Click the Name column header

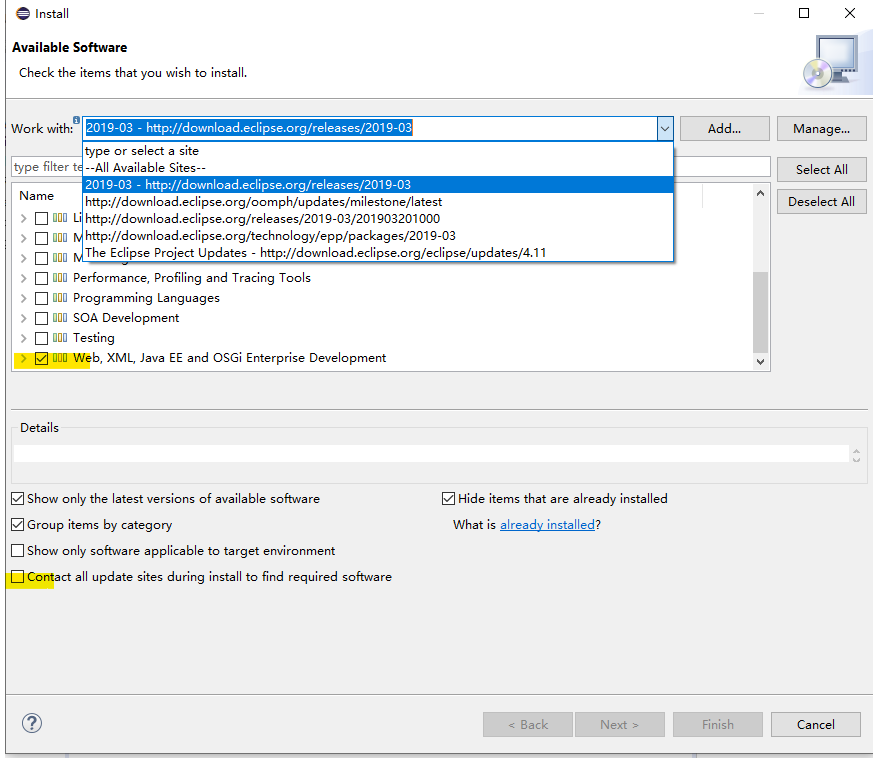click(37, 195)
